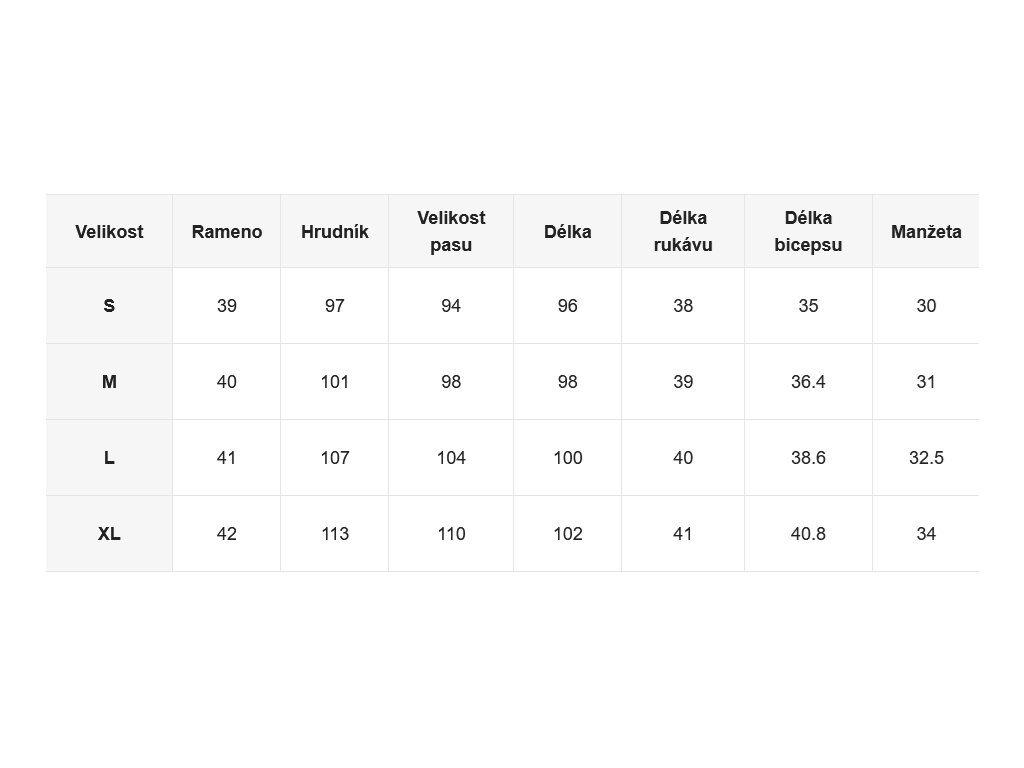Click the Hrudník header cell
This screenshot has width=1024, height=768.
tap(334, 231)
